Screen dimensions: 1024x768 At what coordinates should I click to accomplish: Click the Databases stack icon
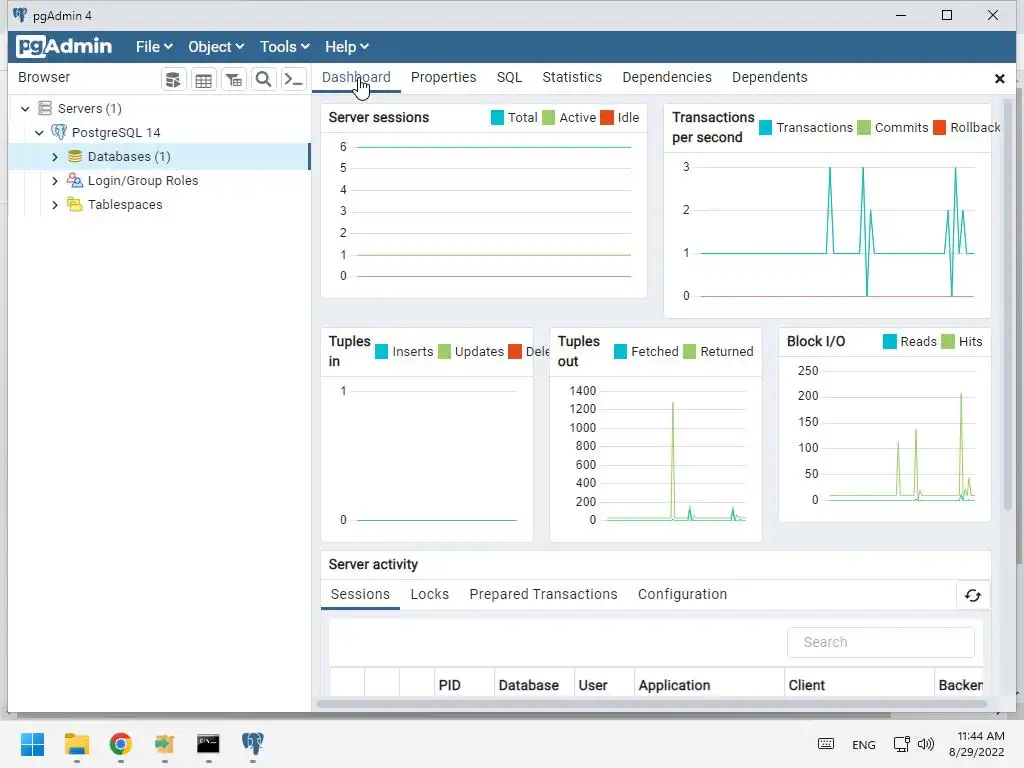75,156
